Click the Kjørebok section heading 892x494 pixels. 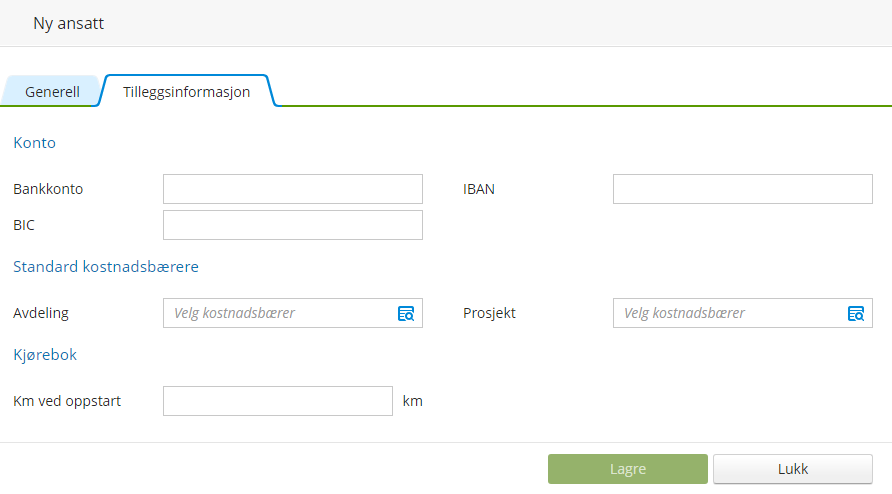click(45, 355)
